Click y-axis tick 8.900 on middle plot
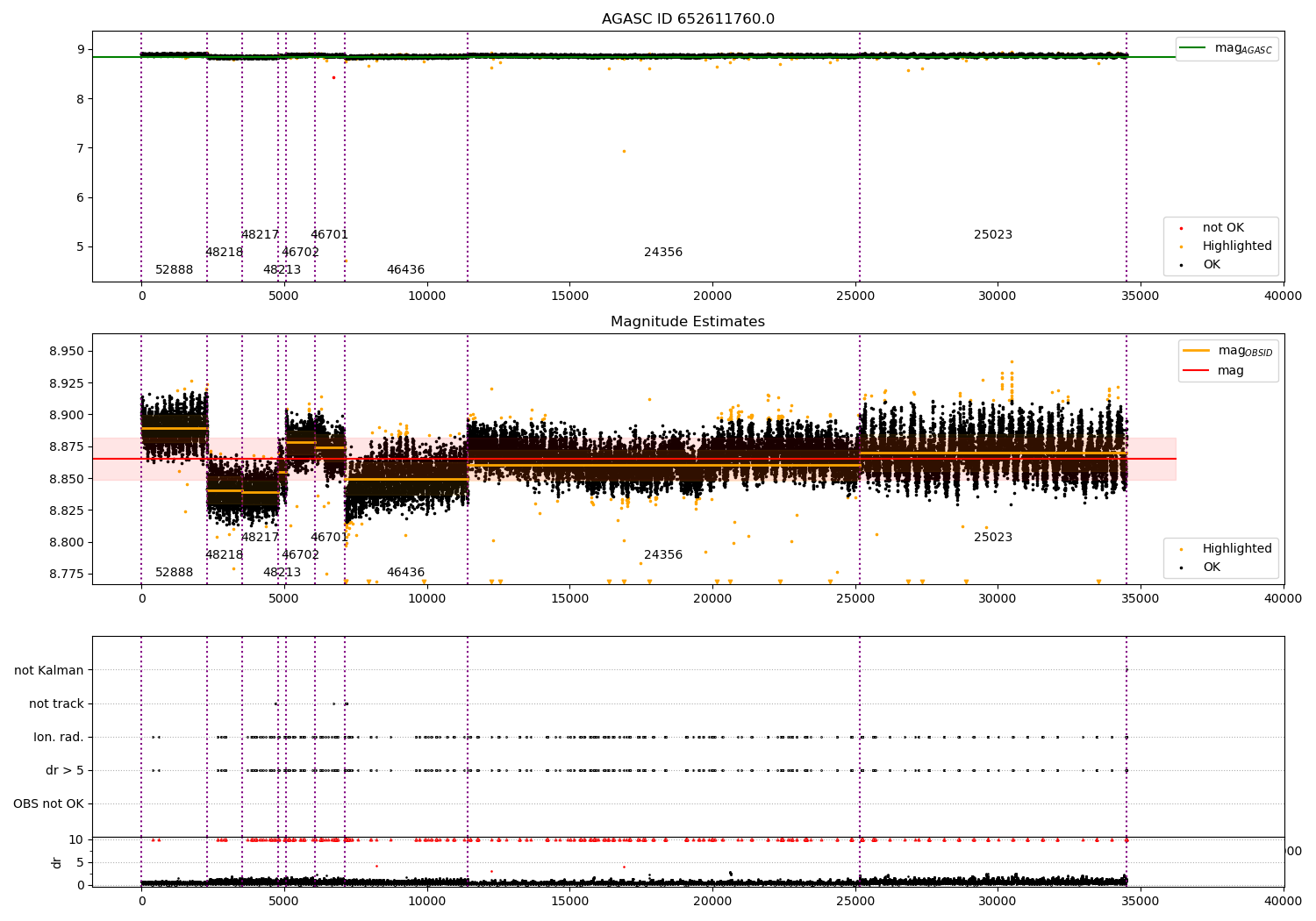Image resolution: width=1316 pixels, height=921 pixels. [67, 415]
